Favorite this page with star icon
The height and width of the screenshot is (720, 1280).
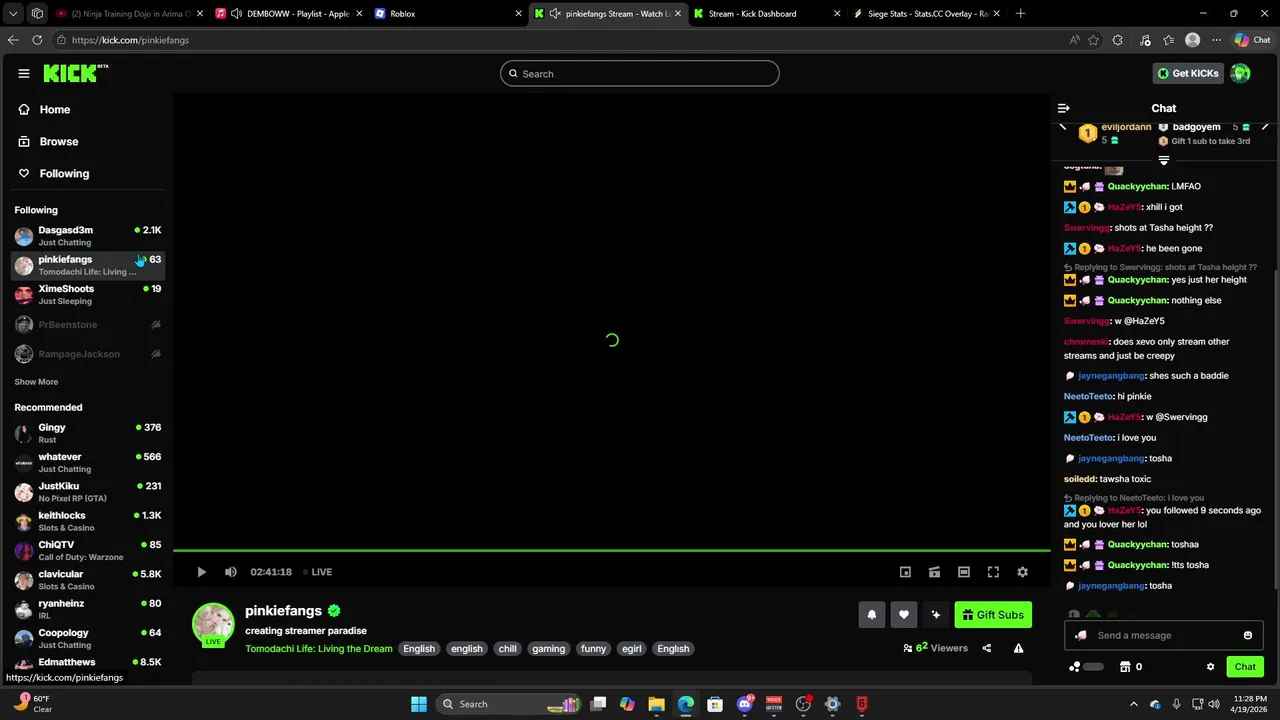(x=1094, y=40)
